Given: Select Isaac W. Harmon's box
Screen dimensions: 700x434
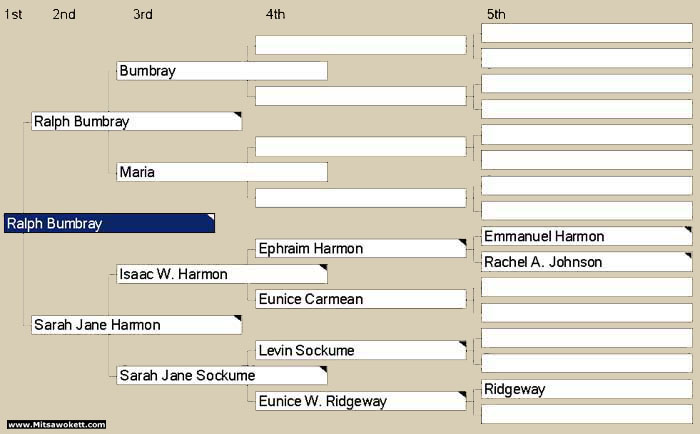Looking at the screenshot, I should [x=222, y=274].
